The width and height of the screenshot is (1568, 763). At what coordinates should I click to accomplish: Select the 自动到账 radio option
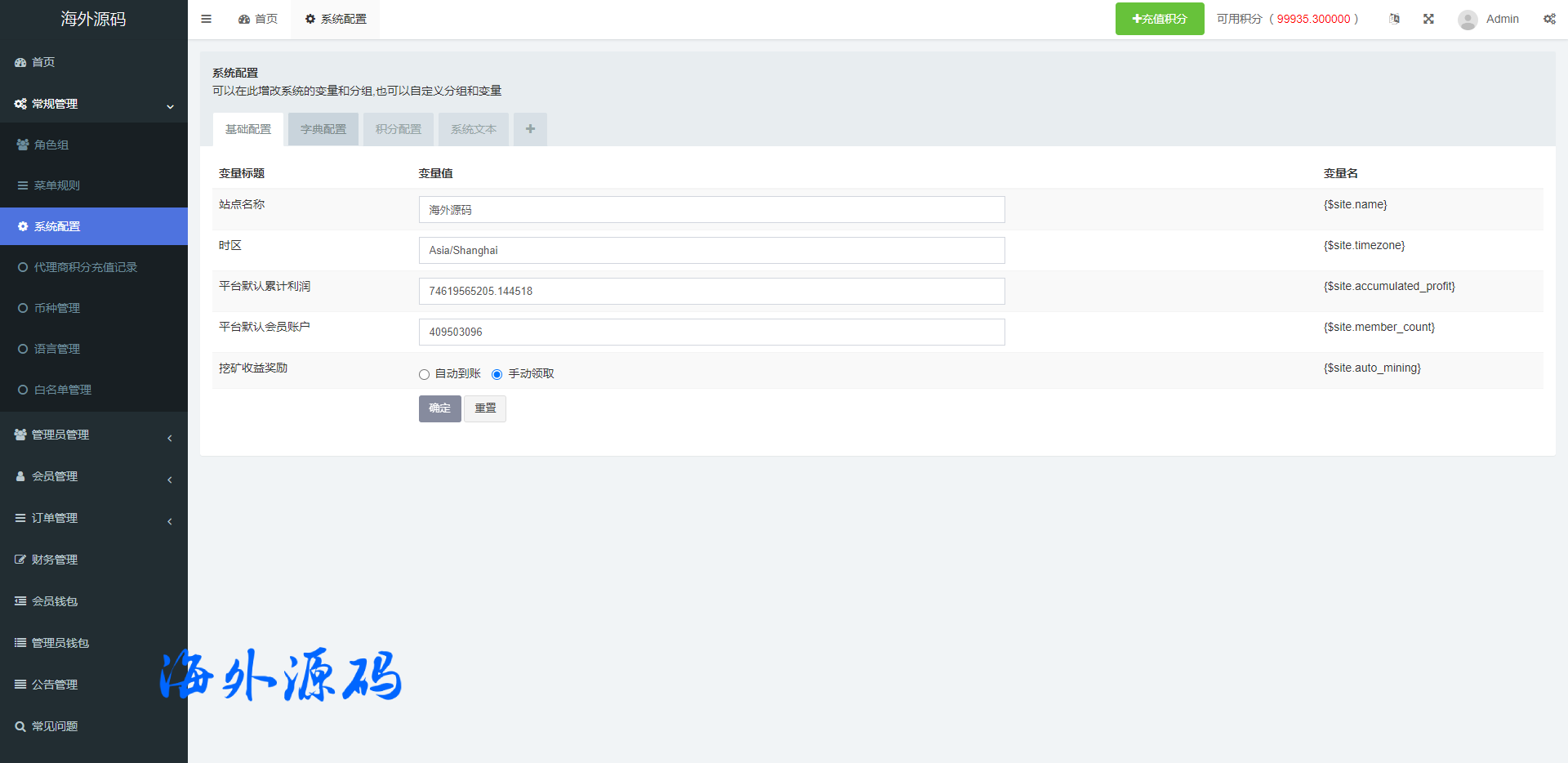coord(424,374)
